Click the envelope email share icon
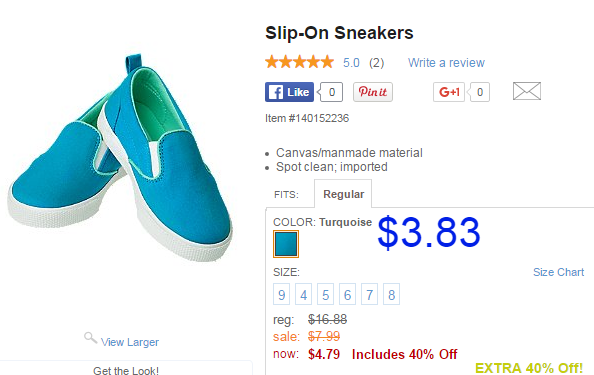Image resolution: width=594 pixels, height=375 pixels. pos(527,91)
